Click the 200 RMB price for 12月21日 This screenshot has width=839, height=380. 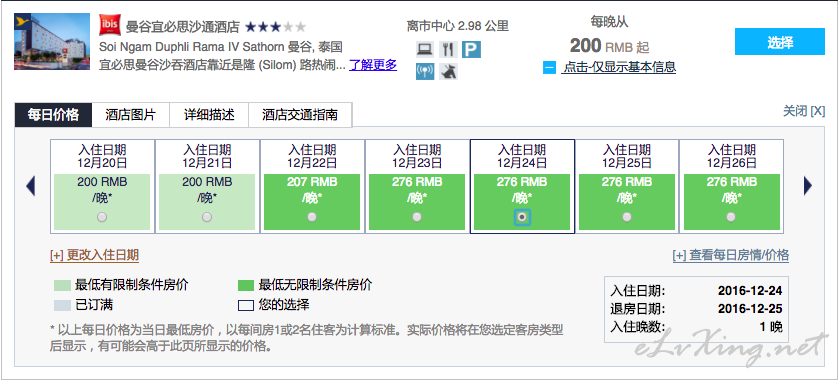[207, 182]
